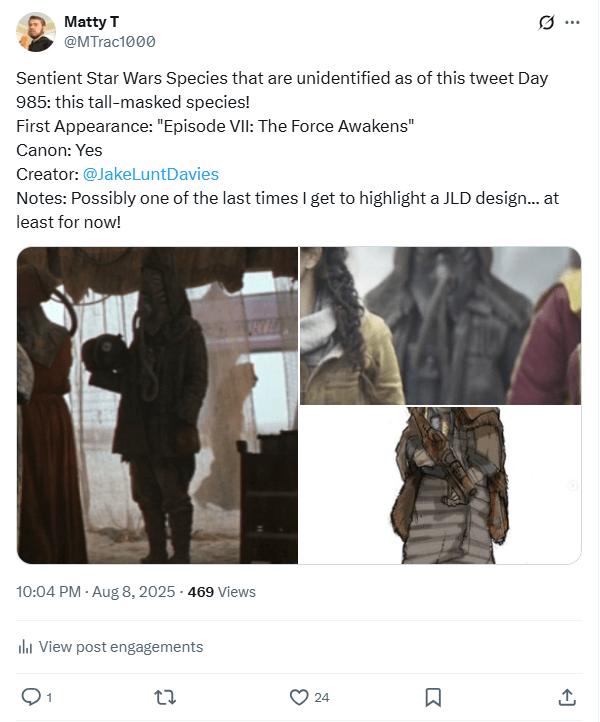Image resolution: width=600 pixels, height=722 pixels.
Task: Open the left silhouette image of masked figure
Action: pyautogui.click(x=157, y=405)
